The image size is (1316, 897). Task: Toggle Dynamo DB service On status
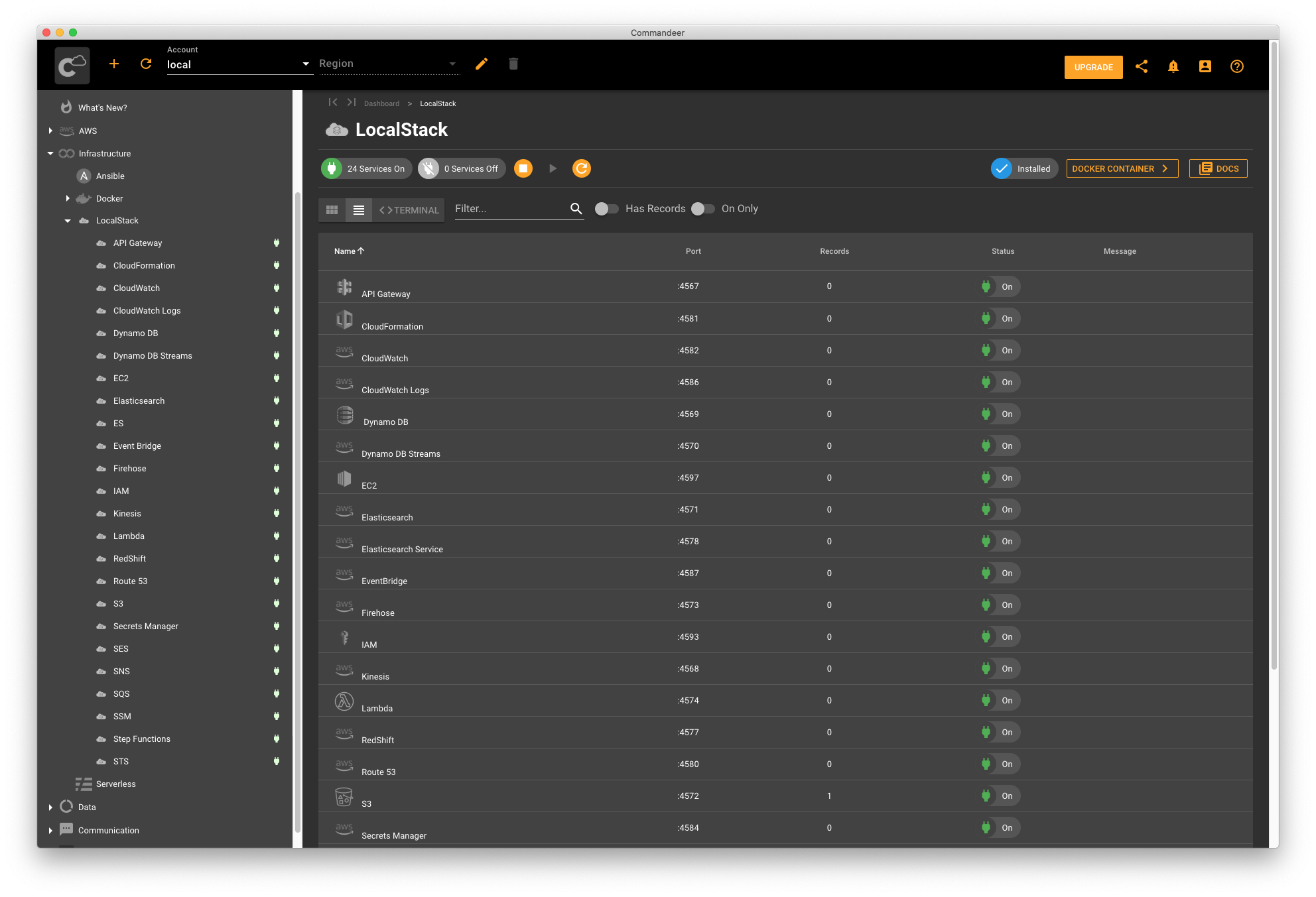click(x=1000, y=414)
